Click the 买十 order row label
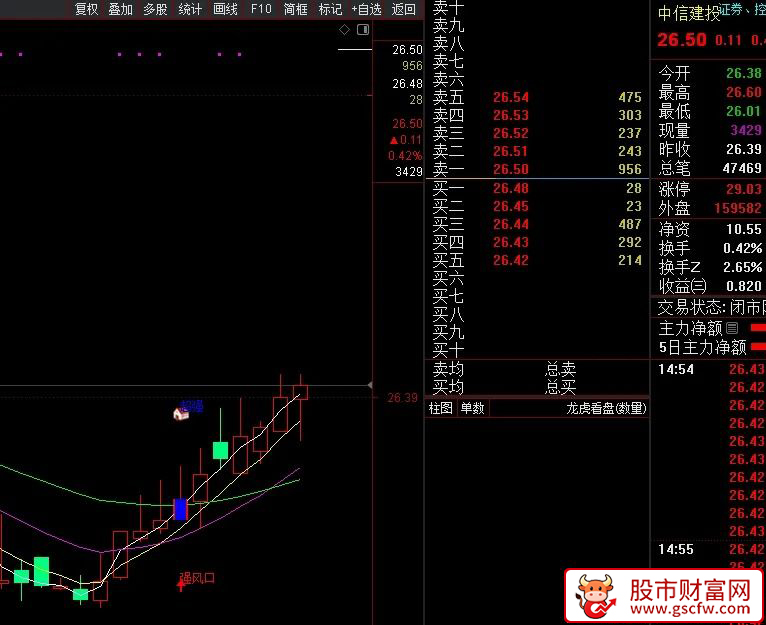This screenshot has height=625, width=766. [x=448, y=350]
